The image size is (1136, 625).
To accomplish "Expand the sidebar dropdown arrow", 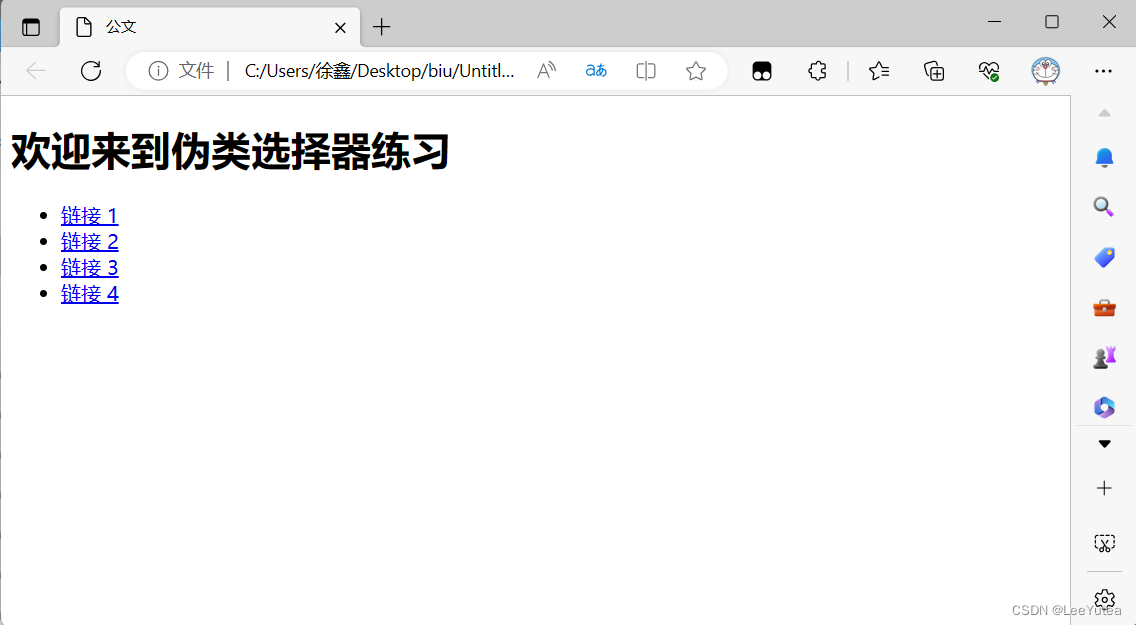I will pos(1104,443).
